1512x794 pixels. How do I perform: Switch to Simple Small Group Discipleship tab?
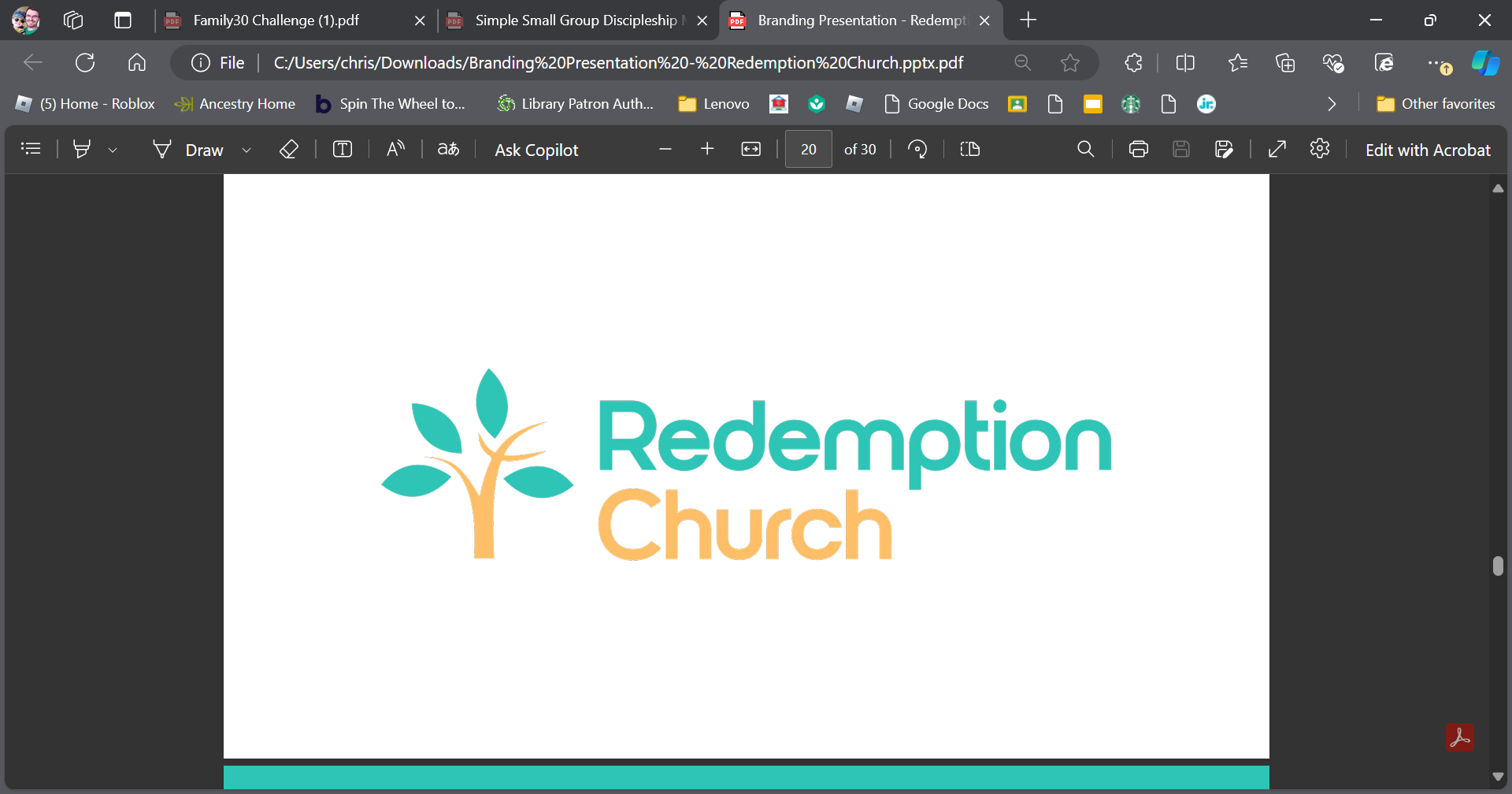[575, 20]
